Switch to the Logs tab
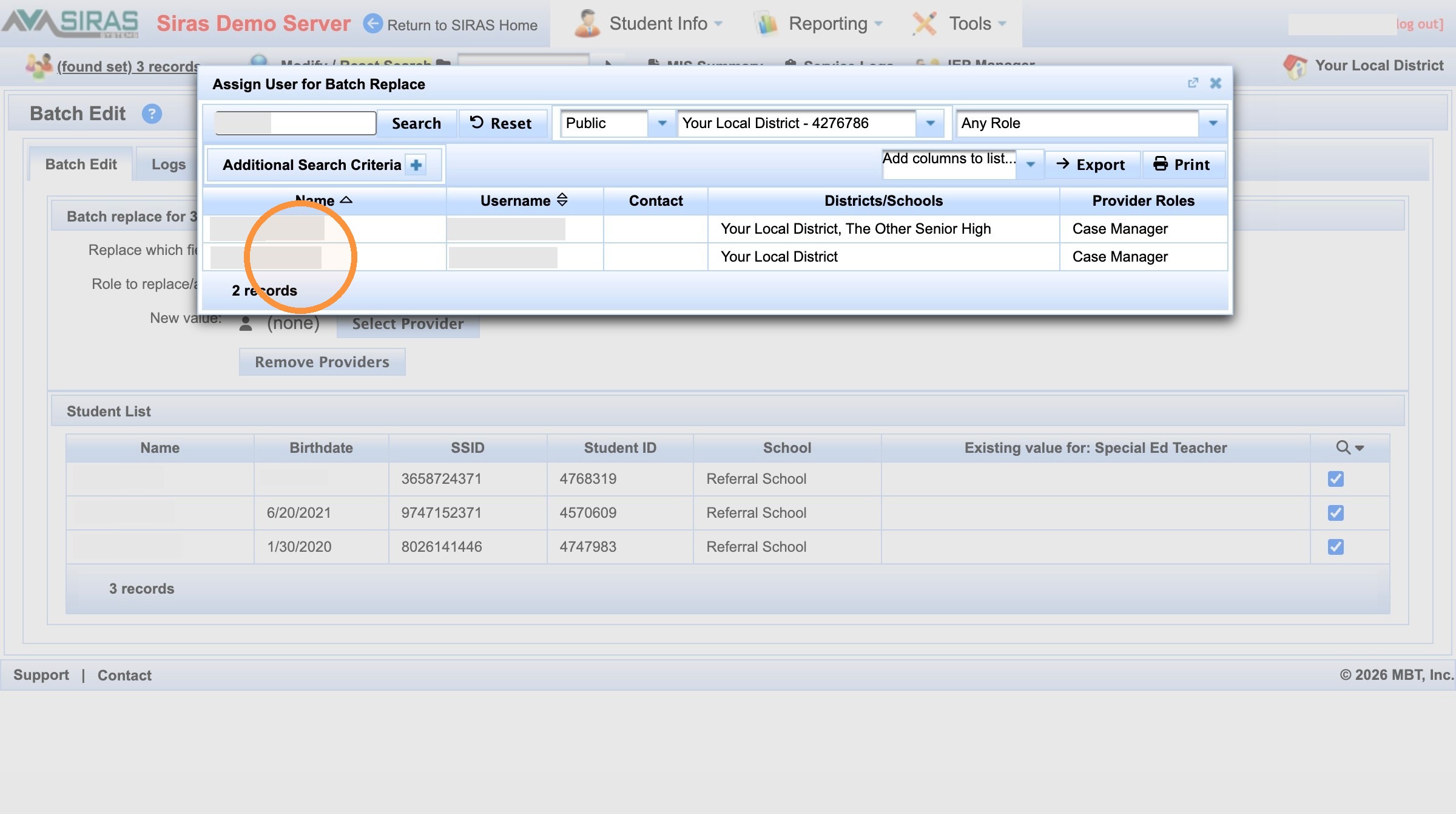The image size is (1456, 814). click(x=169, y=164)
